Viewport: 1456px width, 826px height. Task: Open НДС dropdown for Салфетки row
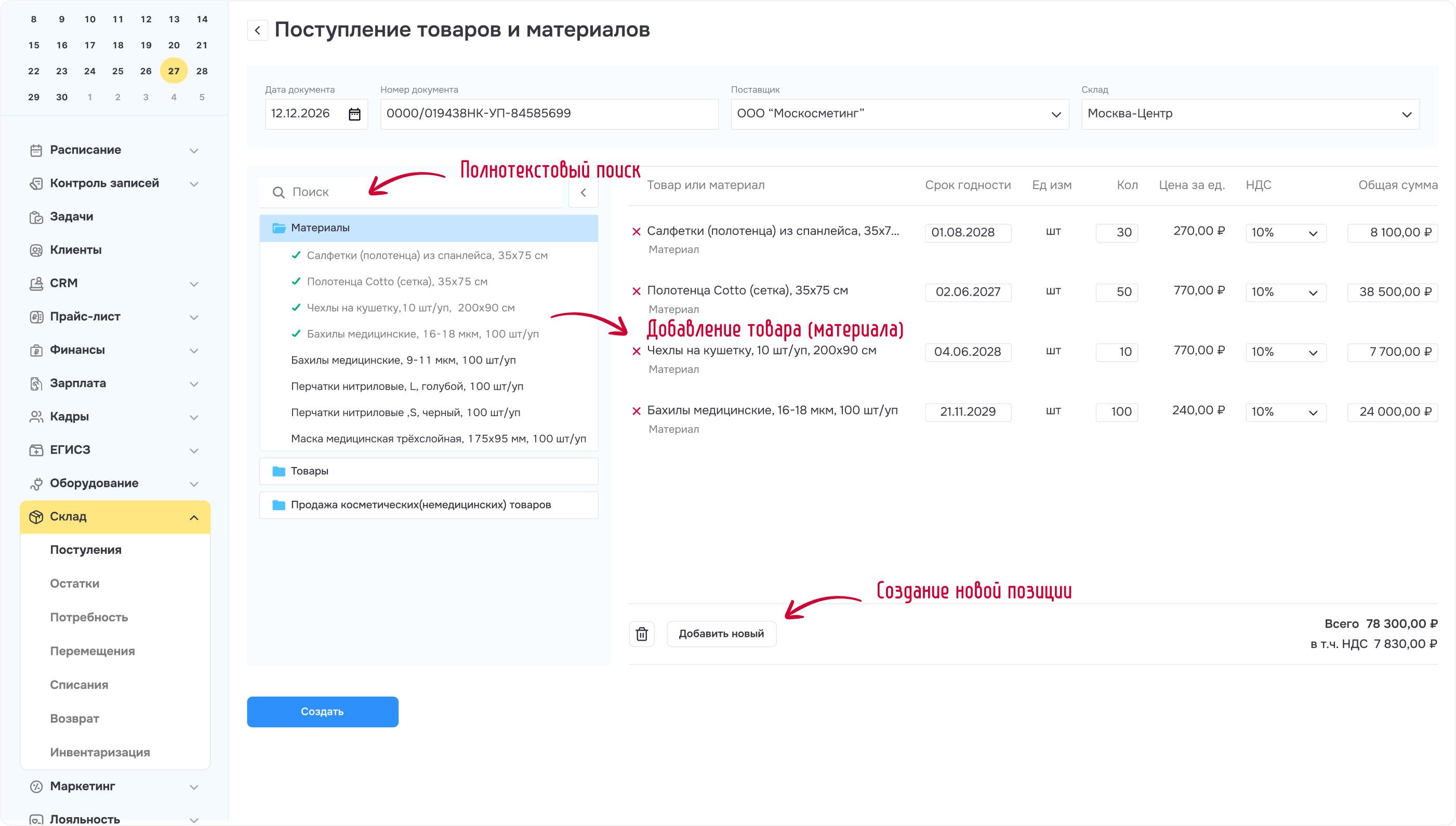click(1286, 233)
